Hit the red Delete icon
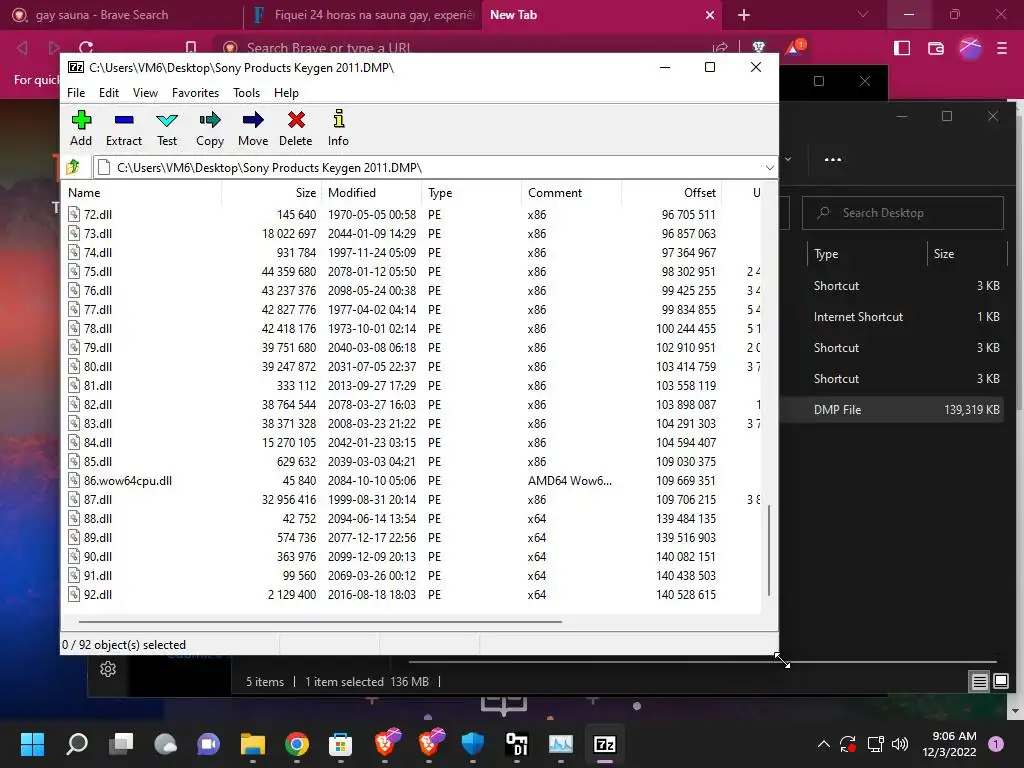Screen dimensions: 1024x768 (296, 128)
